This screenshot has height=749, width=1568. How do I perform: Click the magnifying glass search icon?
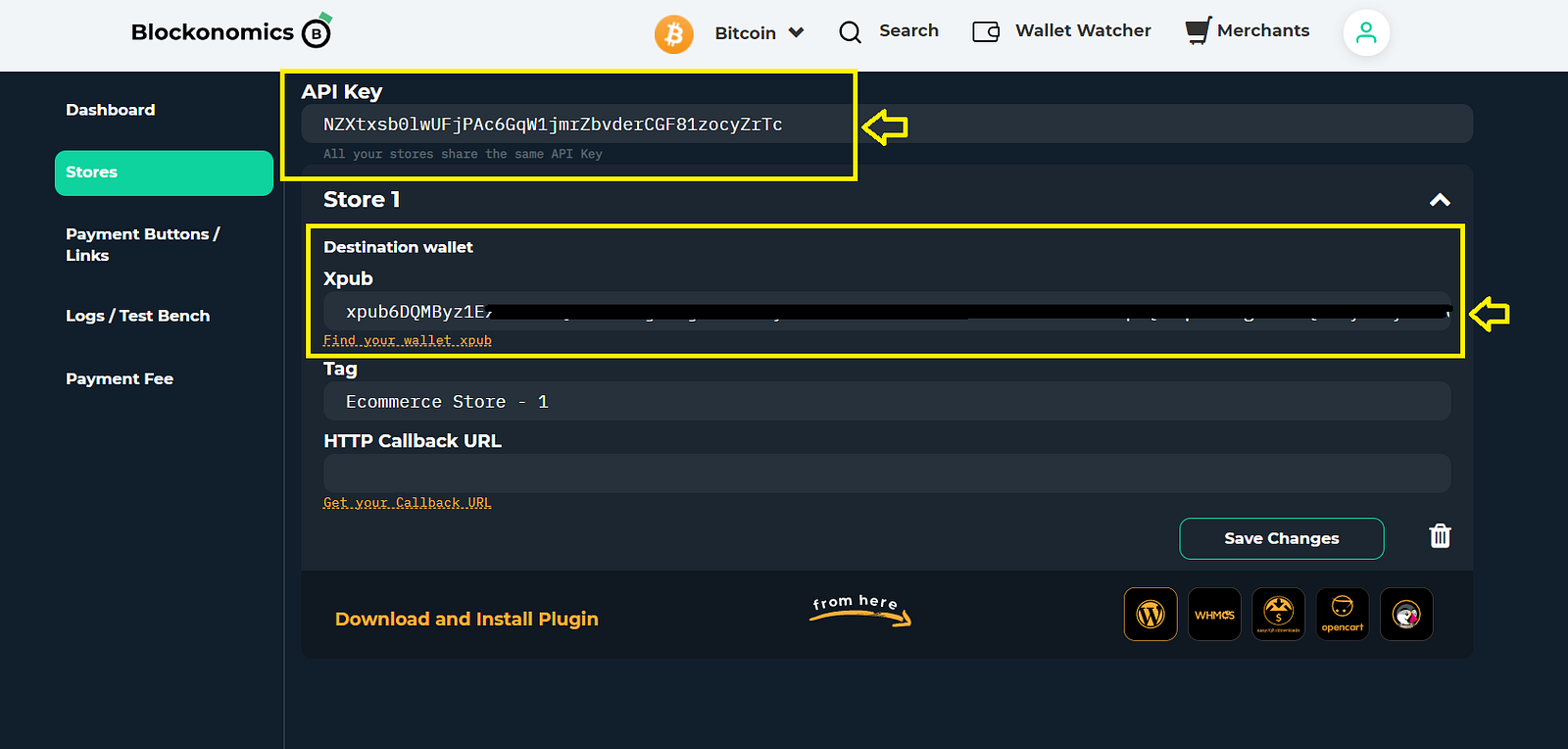(x=850, y=32)
